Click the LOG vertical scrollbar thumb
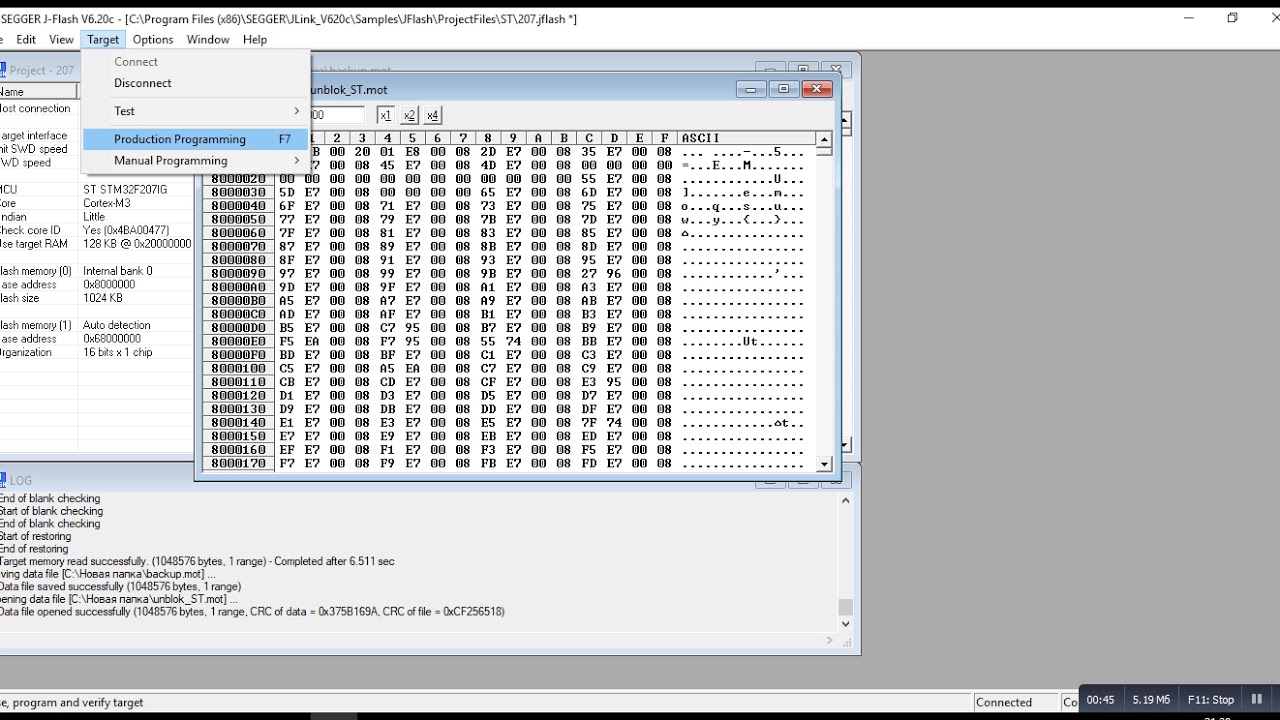This screenshot has height=720, width=1280. coord(846,607)
